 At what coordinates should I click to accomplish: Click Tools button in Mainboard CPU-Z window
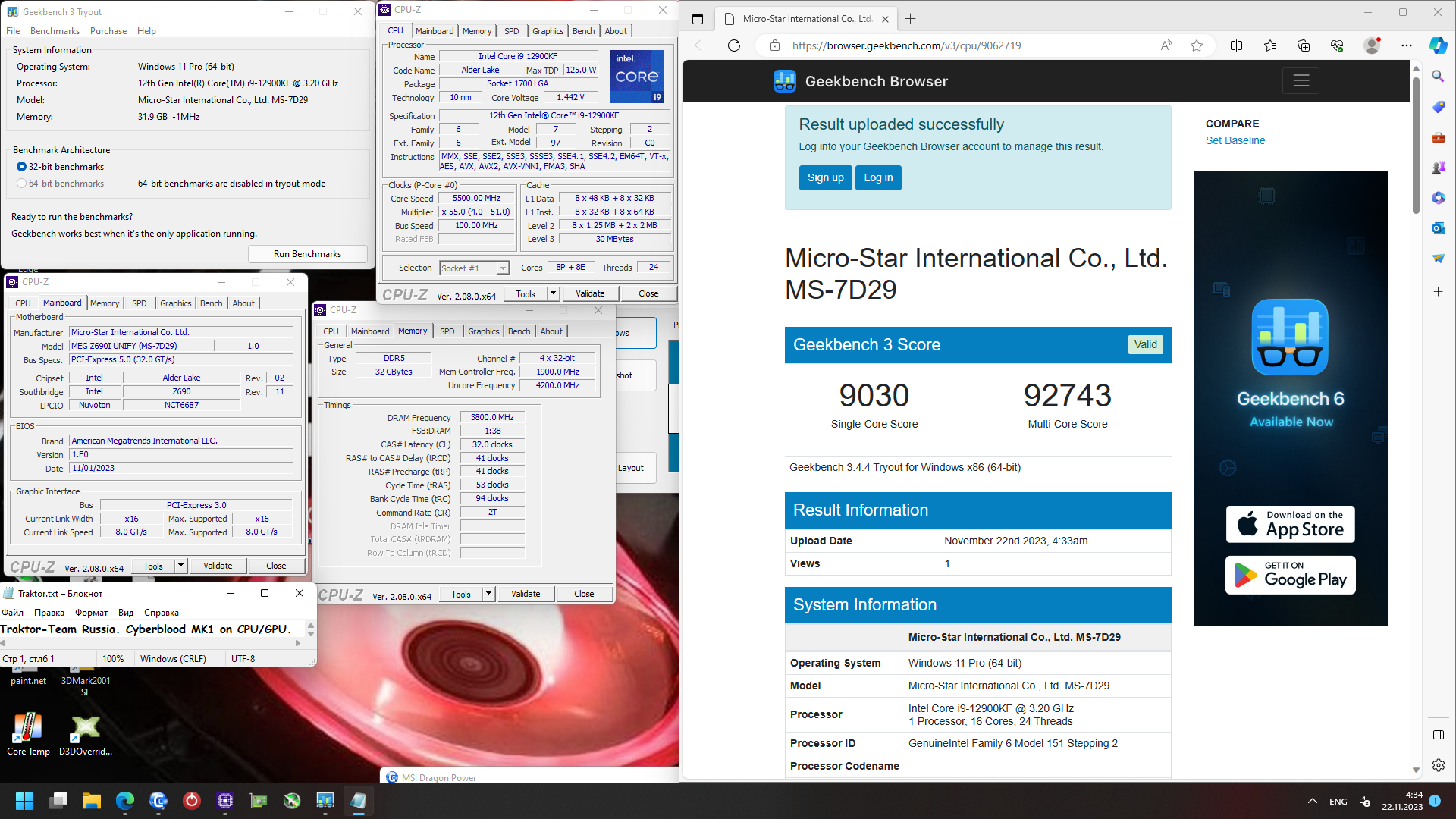153,566
